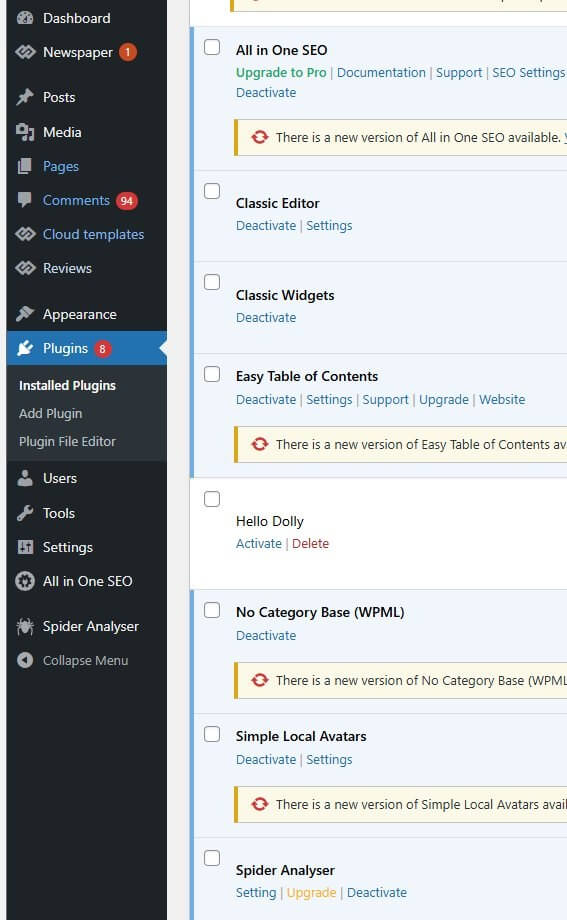Click the Pages document icon

(x=25, y=166)
